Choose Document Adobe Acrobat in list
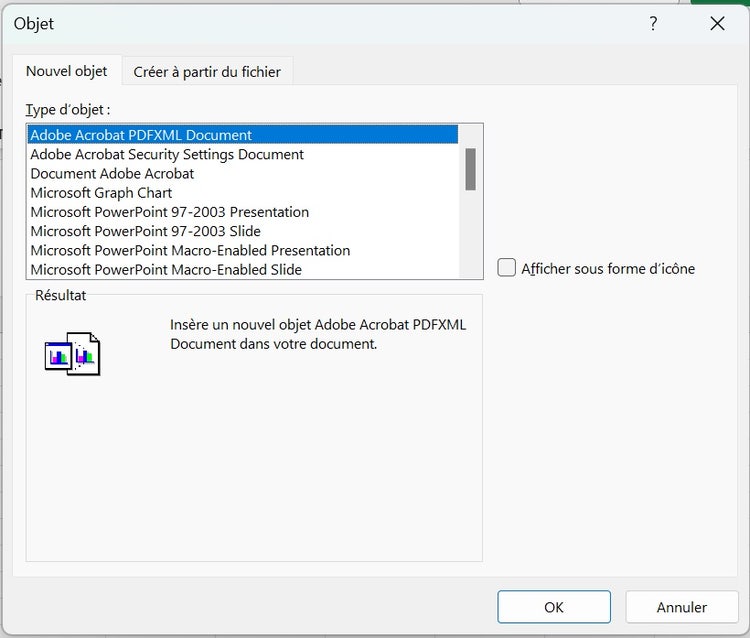This screenshot has width=750, height=638. tap(243, 173)
